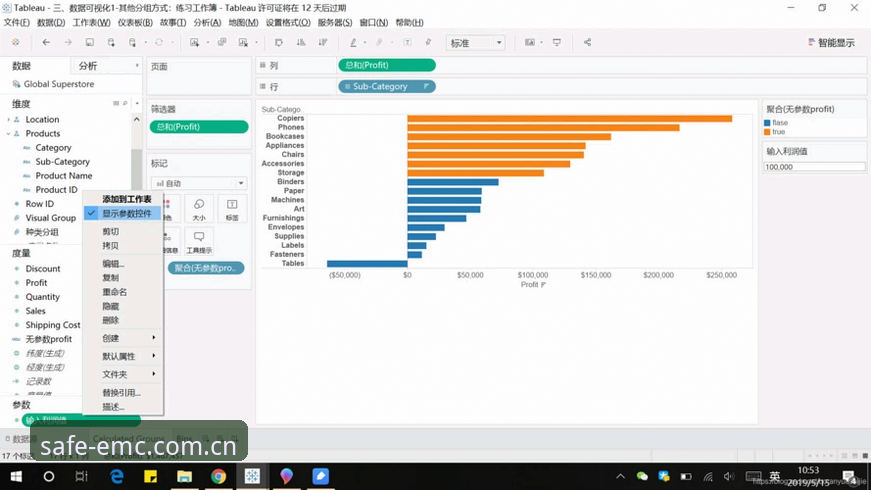Click the 输入利润值 parameter input field

(x=814, y=167)
